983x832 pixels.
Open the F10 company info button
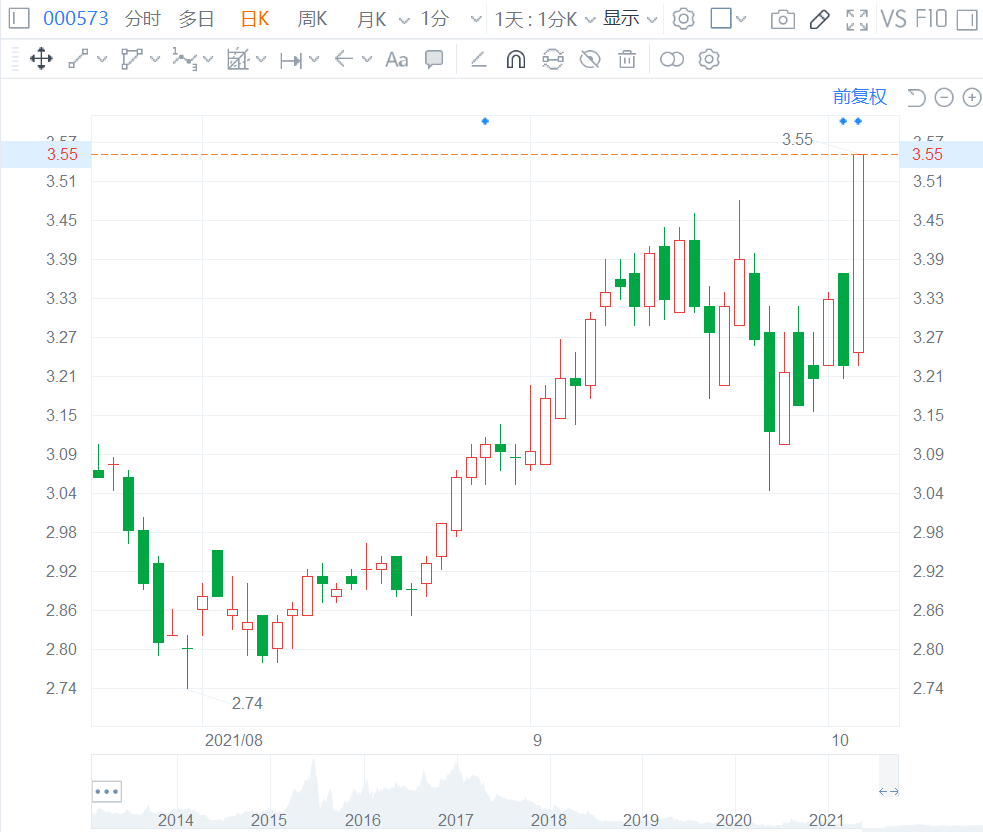click(930, 19)
